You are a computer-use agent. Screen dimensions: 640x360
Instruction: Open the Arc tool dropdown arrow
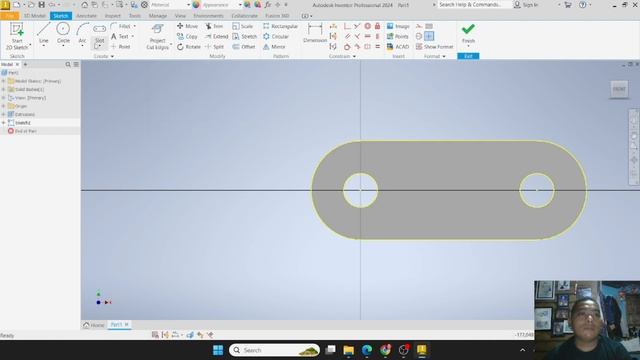[x=82, y=46]
